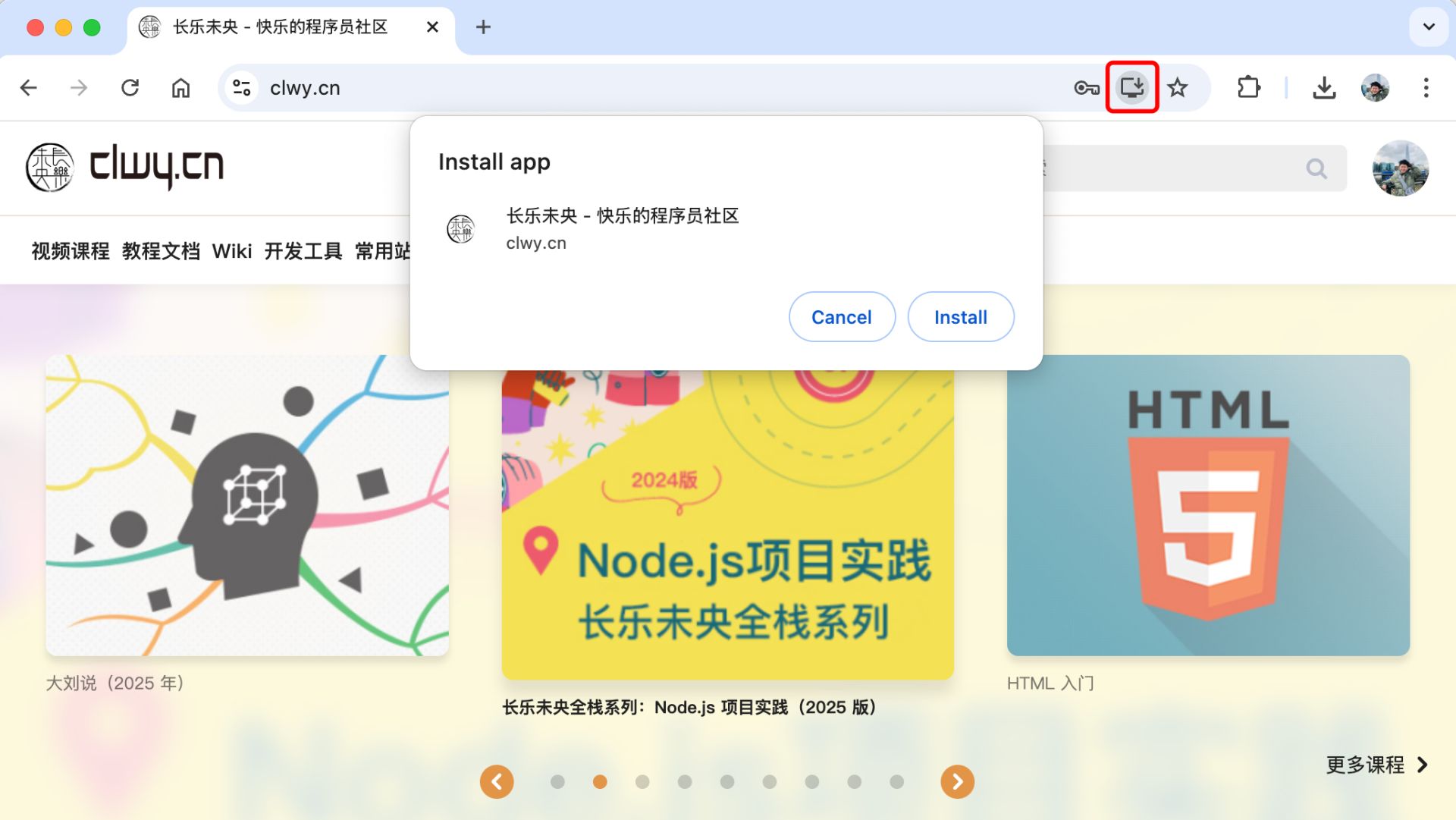
Task: Reload the clwy.cn page
Action: (x=130, y=88)
